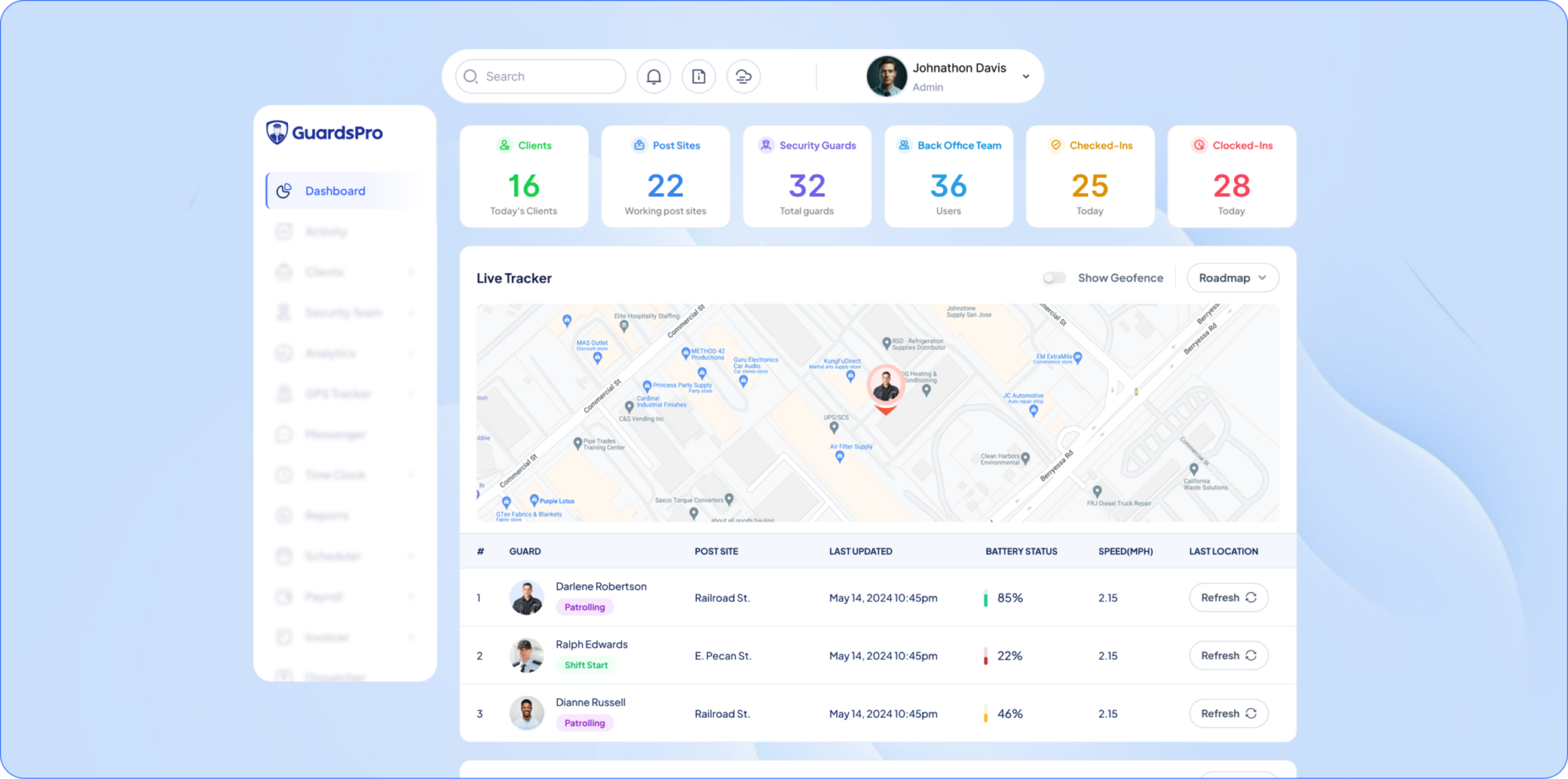Viewport: 1568px width, 779px height.
Task: Click the Post Sites card icon
Action: coord(639,145)
